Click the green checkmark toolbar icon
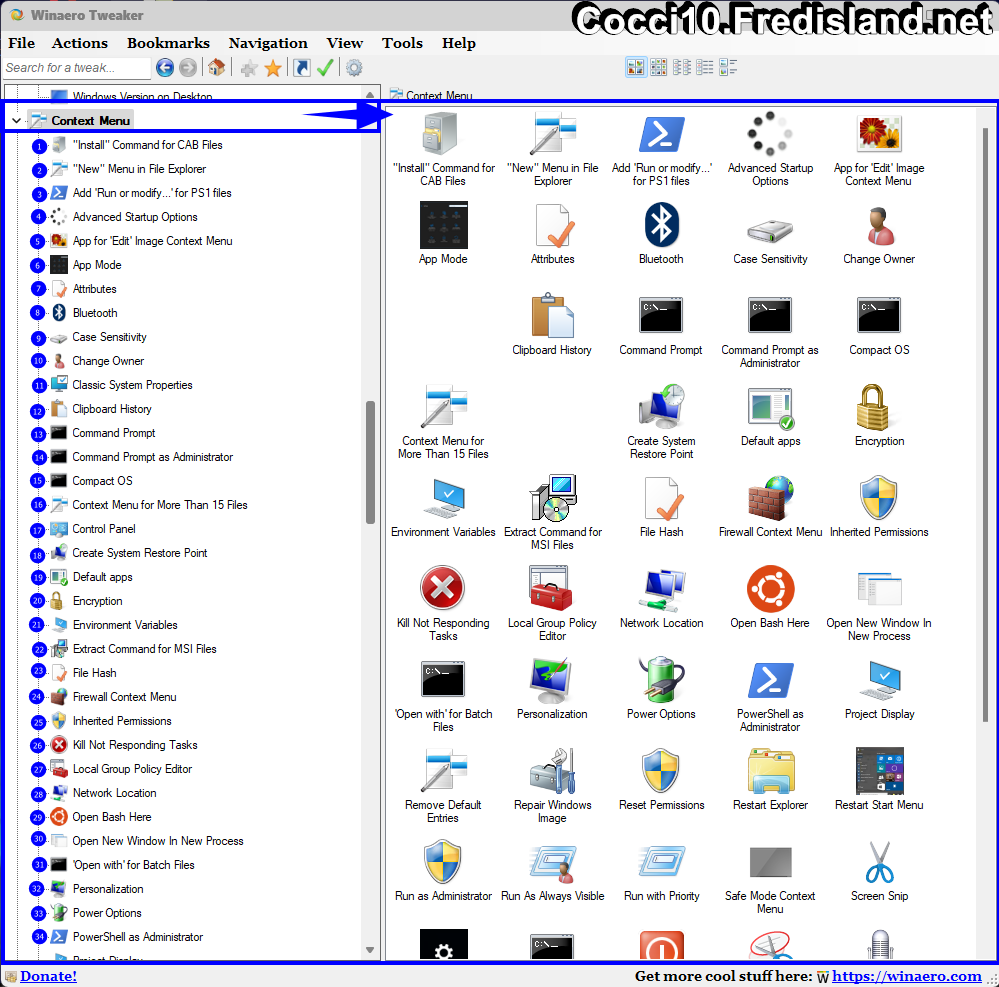This screenshot has height=987, width=999. click(325, 68)
